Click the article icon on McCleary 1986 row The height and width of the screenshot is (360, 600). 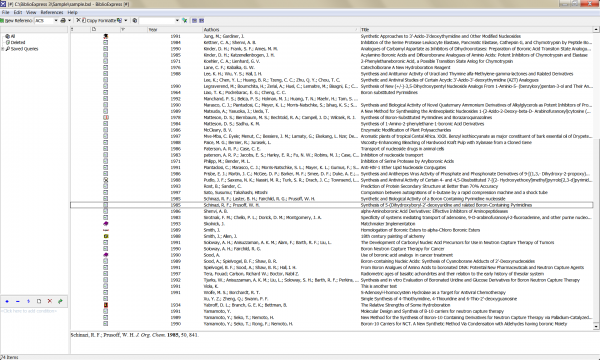coord(106,130)
